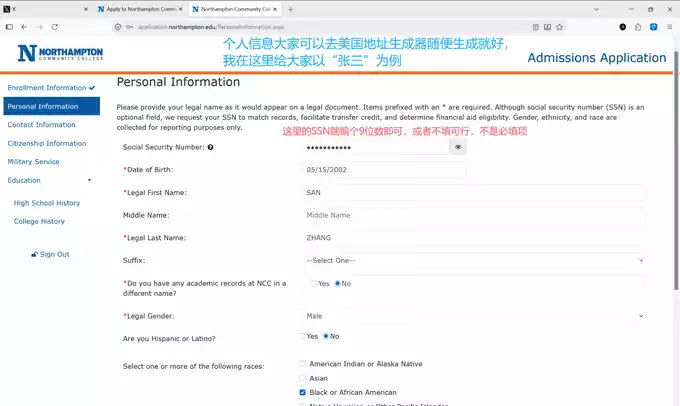680x406 pixels.
Task: Click the Northampton Community College logo
Action: pyautogui.click(x=60, y=53)
